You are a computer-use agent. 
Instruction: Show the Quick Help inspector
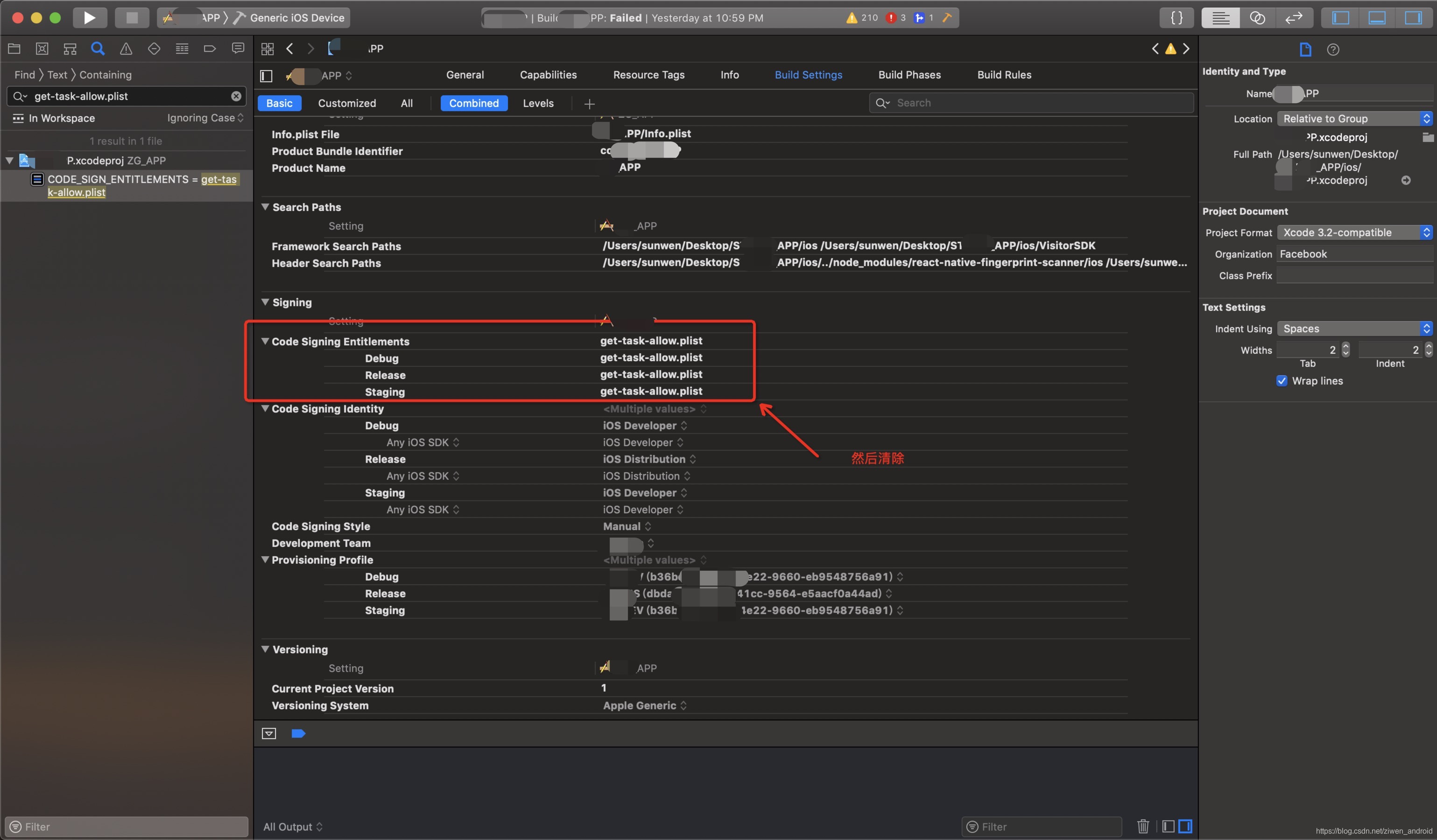(x=1332, y=49)
